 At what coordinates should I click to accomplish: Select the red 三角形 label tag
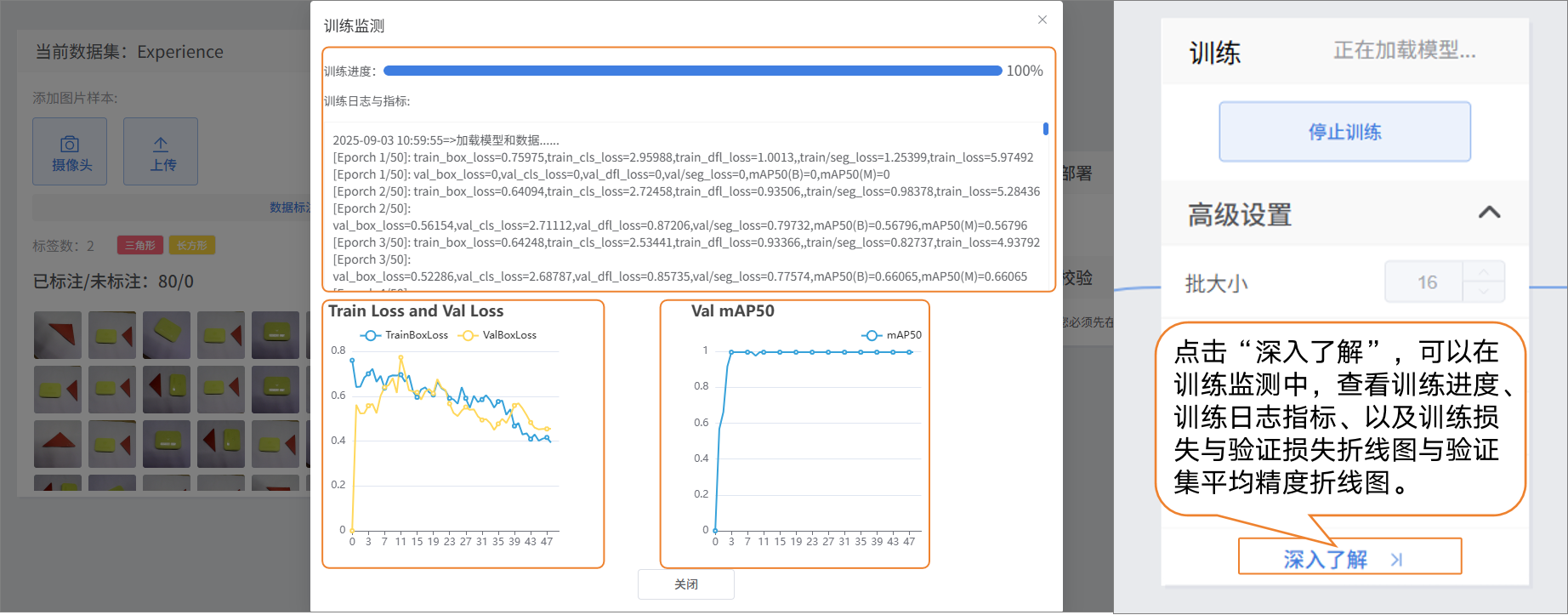pos(140,246)
